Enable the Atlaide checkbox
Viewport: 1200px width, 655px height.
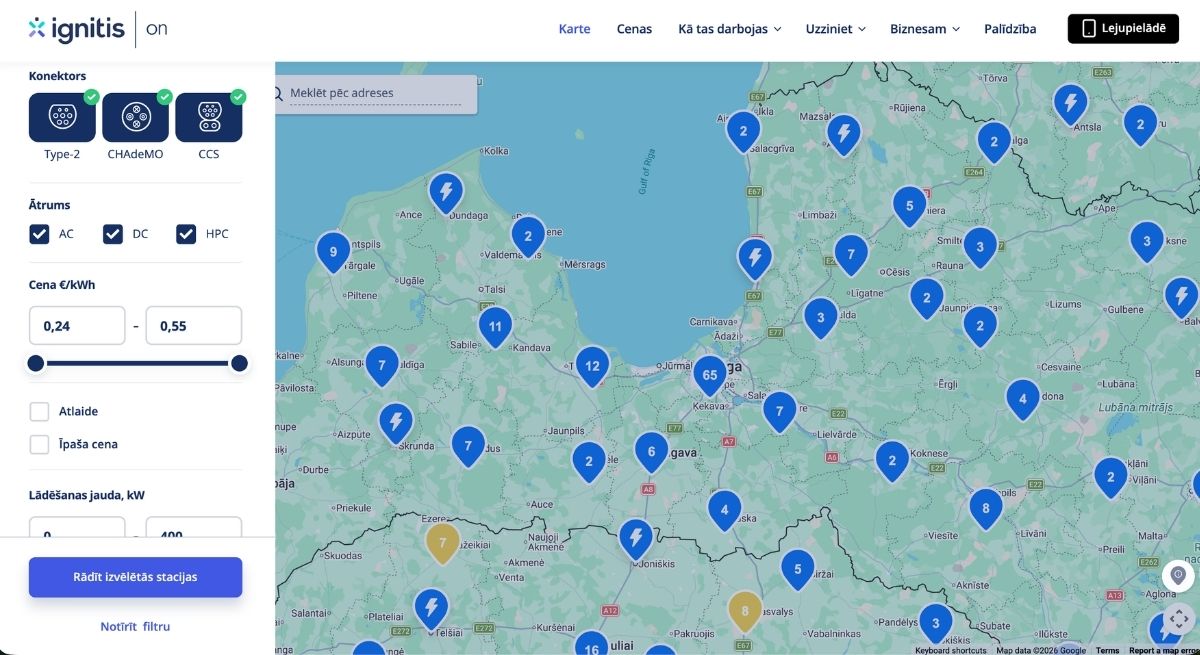(39, 411)
